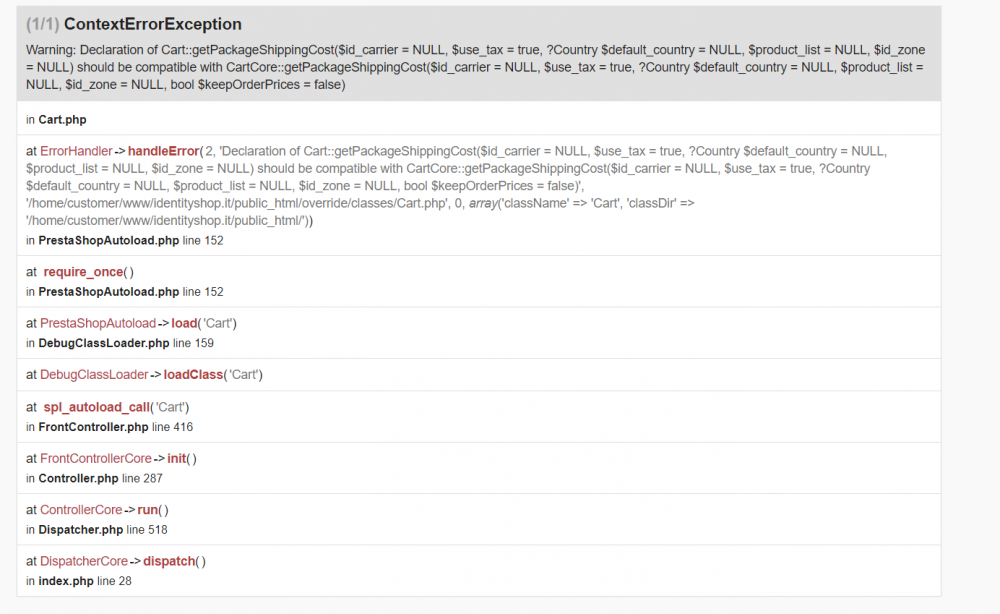Click the loadClass method name
Screen dimensions: 1000x614
tap(193, 375)
